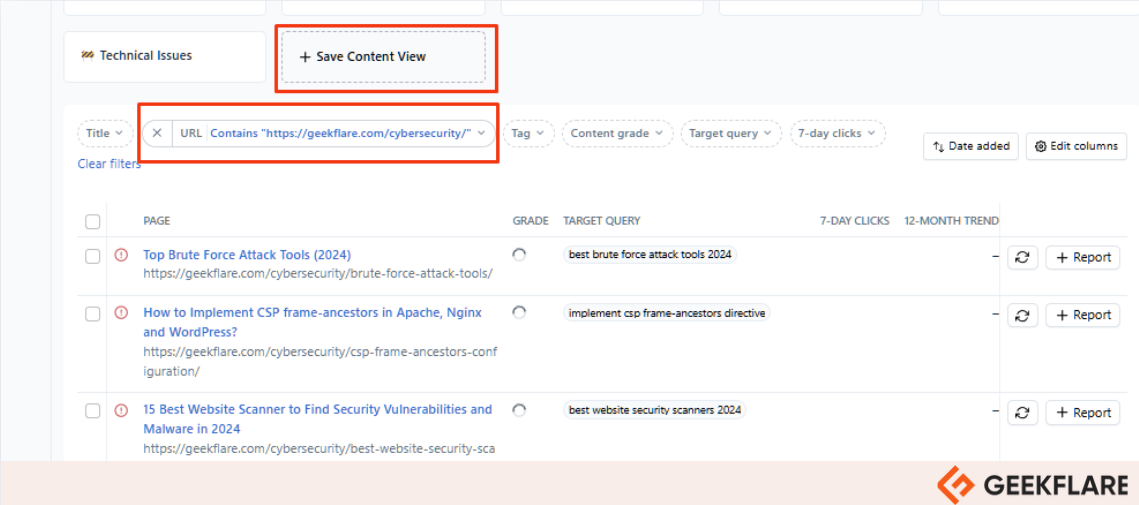Viewport: 1139px width, 505px height.
Task: Click the TARGET QUERY column header
Action: click(x=602, y=221)
